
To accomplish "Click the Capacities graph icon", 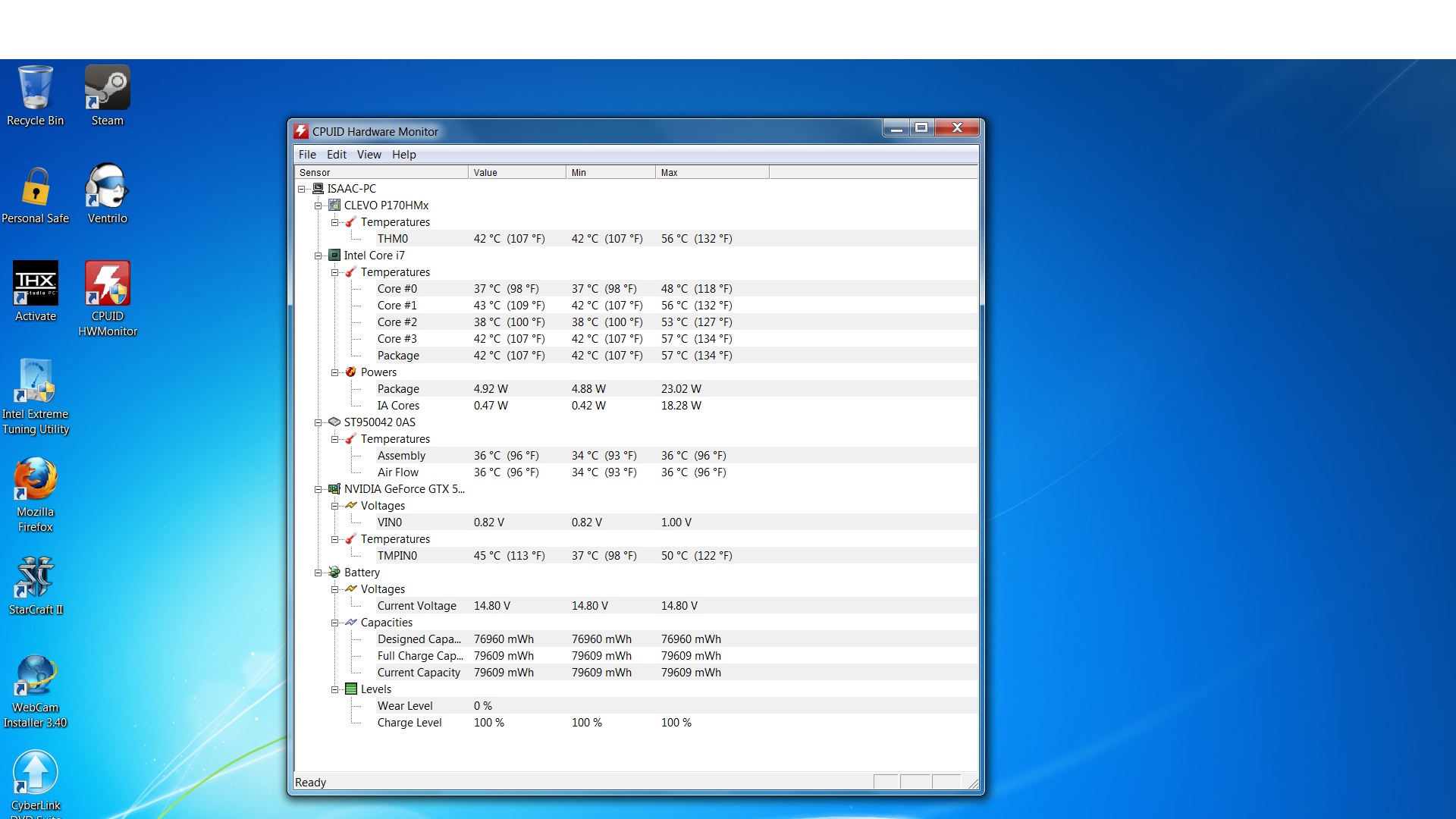I will click(351, 623).
